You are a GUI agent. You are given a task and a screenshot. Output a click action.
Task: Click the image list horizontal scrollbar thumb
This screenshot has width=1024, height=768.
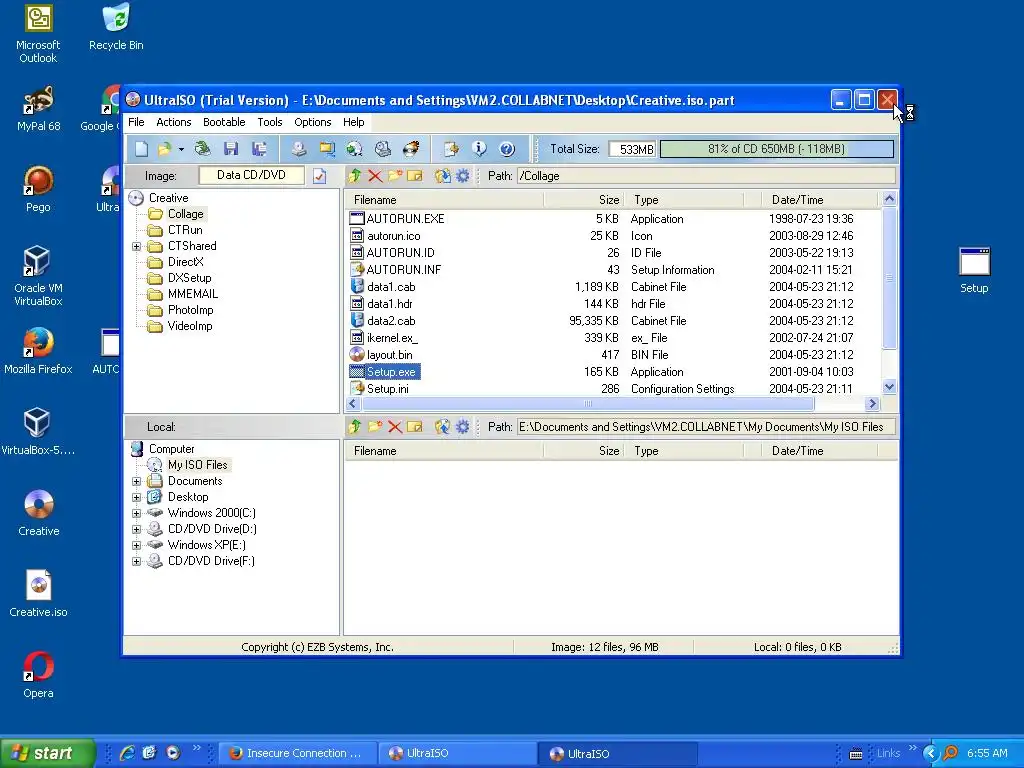[588, 404]
